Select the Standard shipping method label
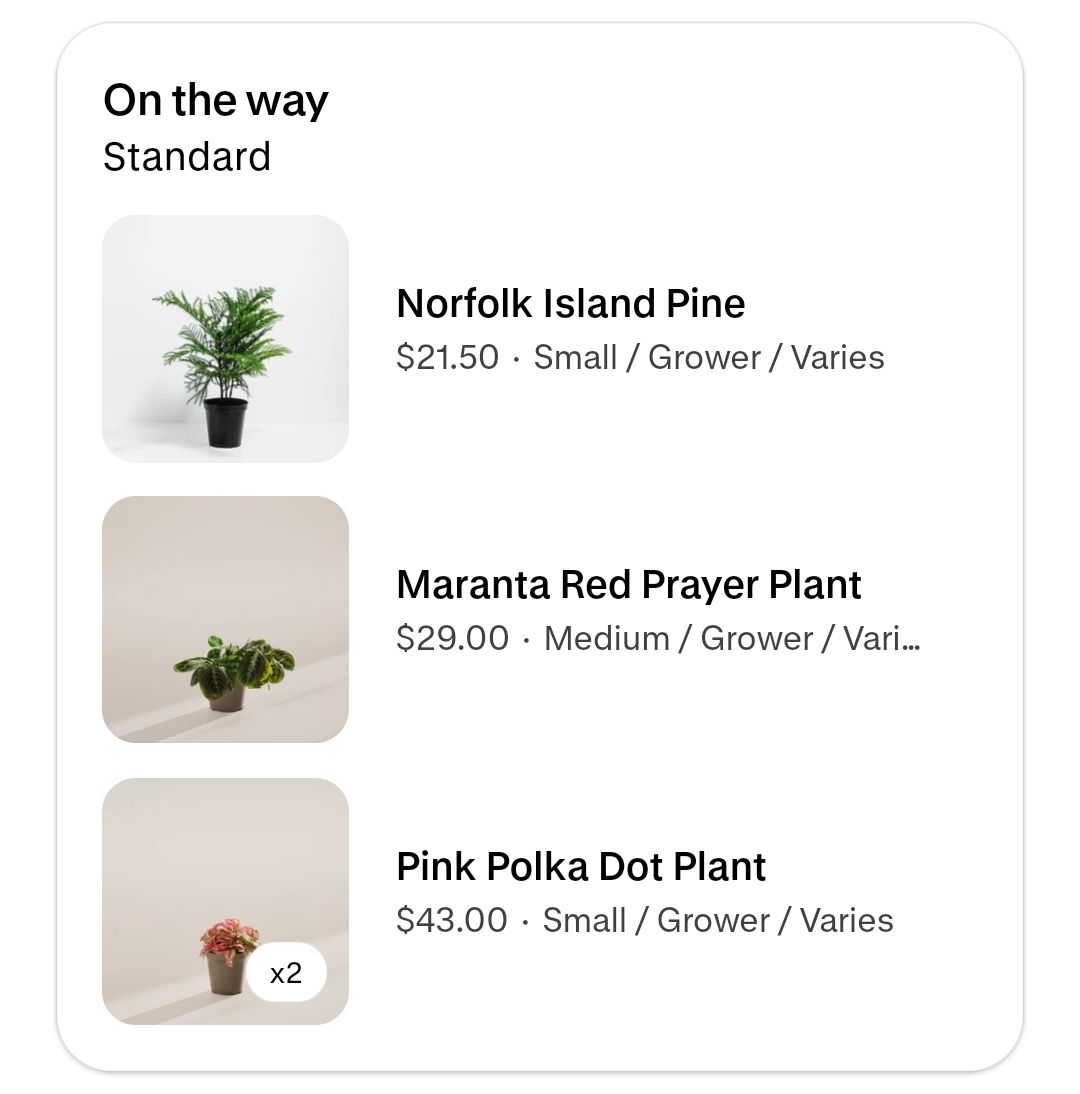The height and width of the screenshot is (1094, 1080). (187, 157)
